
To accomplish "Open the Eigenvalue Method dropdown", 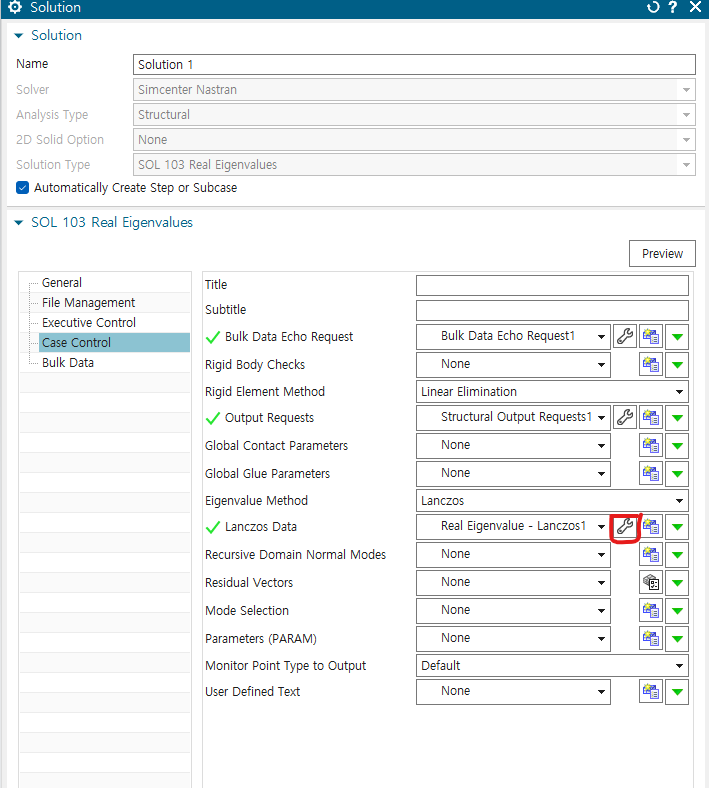I will click(552, 501).
